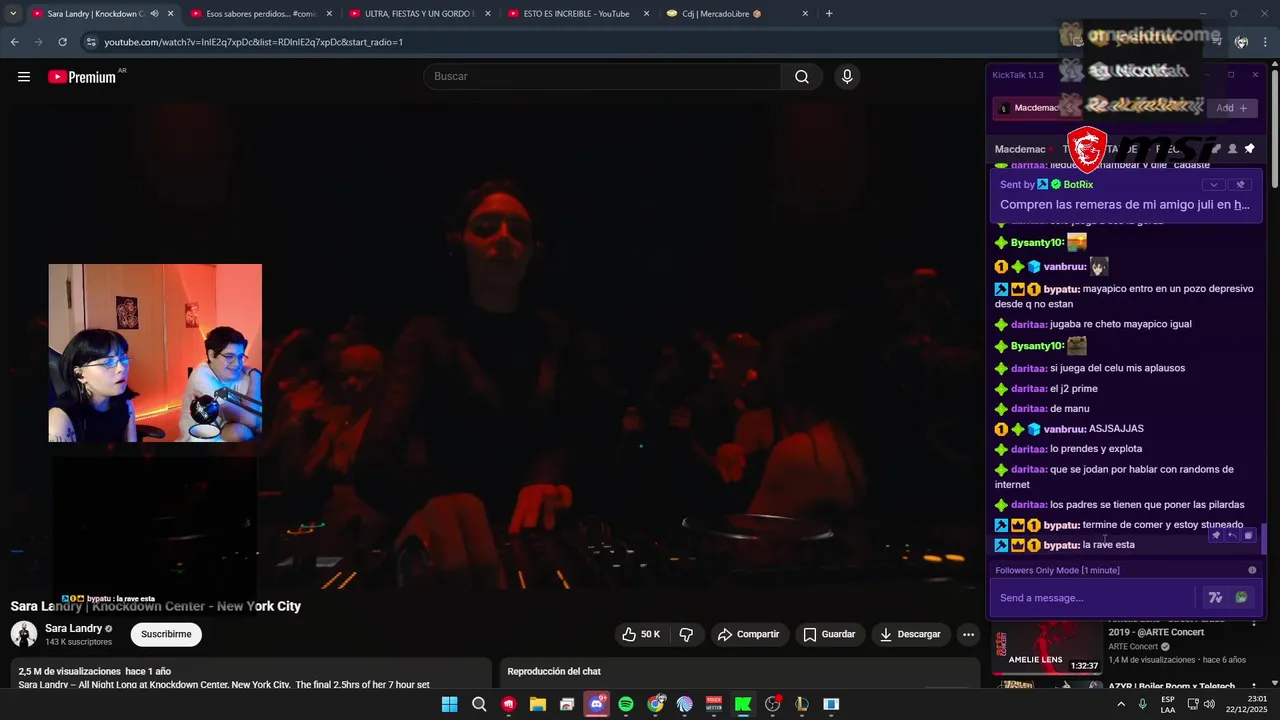Open the ESP LAA keyboard language indicator
The height and width of the screenshot is (720, 1280).
click(1167, 704)
